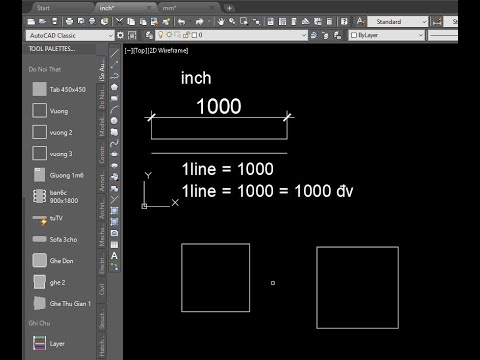Image resolution: width=480 pixels, height=360 pixels.
Task: Click the Plot (printer) icon
Action: coord(69,22)
